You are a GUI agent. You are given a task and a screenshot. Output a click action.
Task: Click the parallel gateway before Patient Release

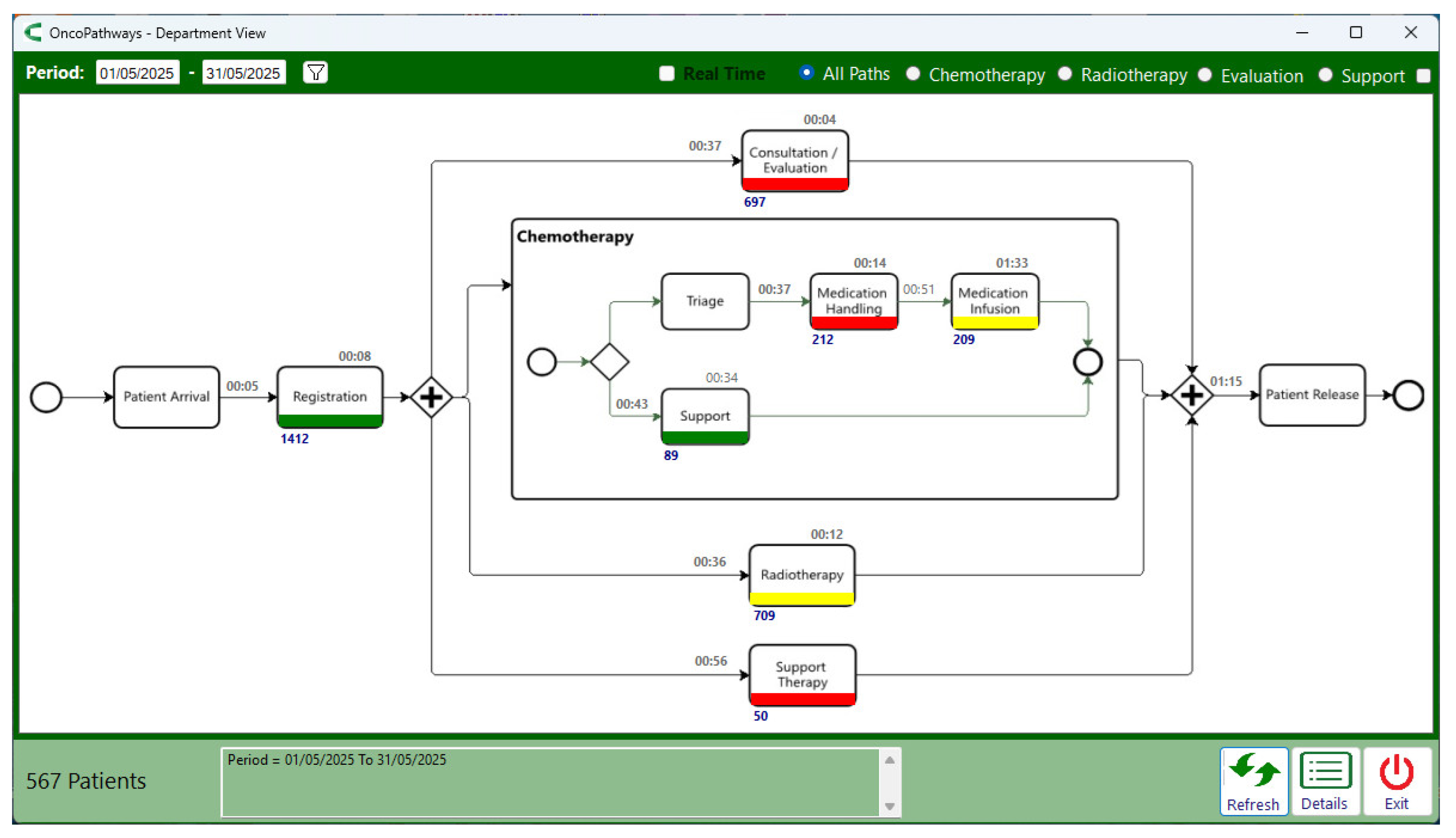click(1192, 395)
